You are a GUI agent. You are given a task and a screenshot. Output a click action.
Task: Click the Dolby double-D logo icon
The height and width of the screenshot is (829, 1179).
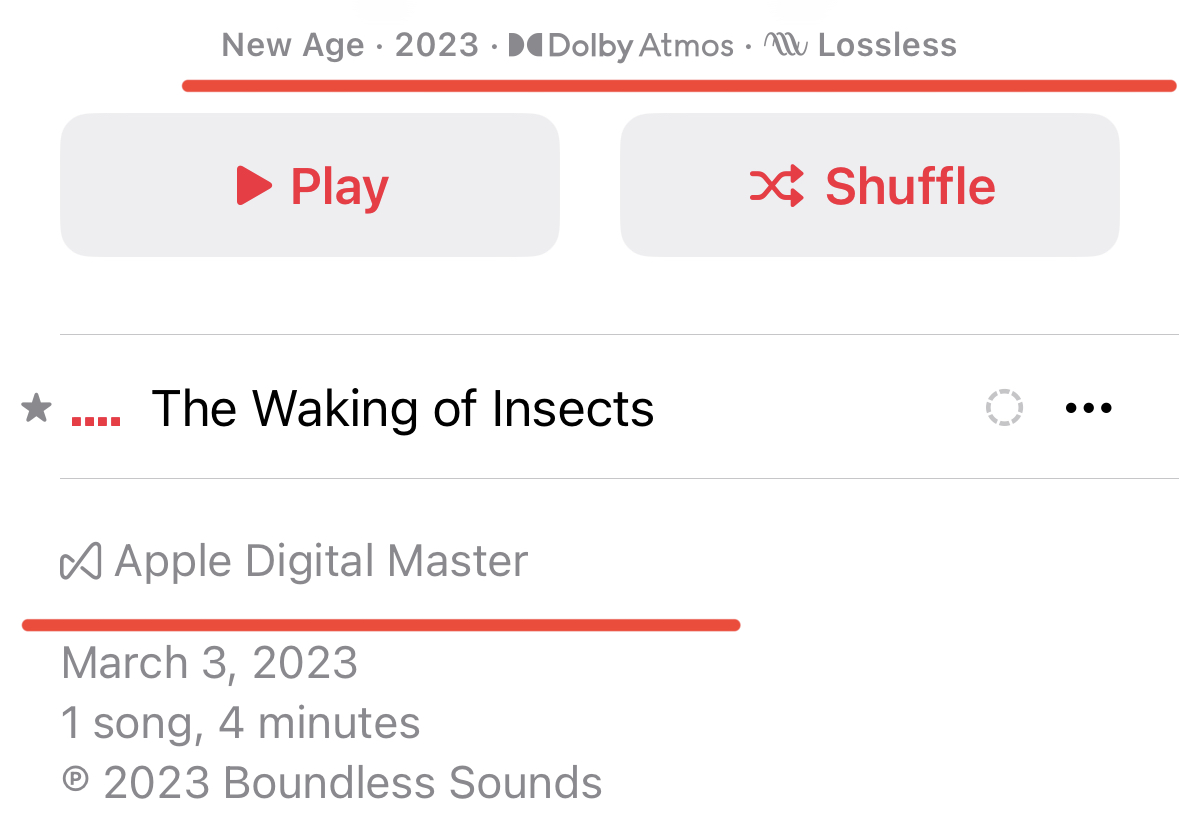point(526,45)
